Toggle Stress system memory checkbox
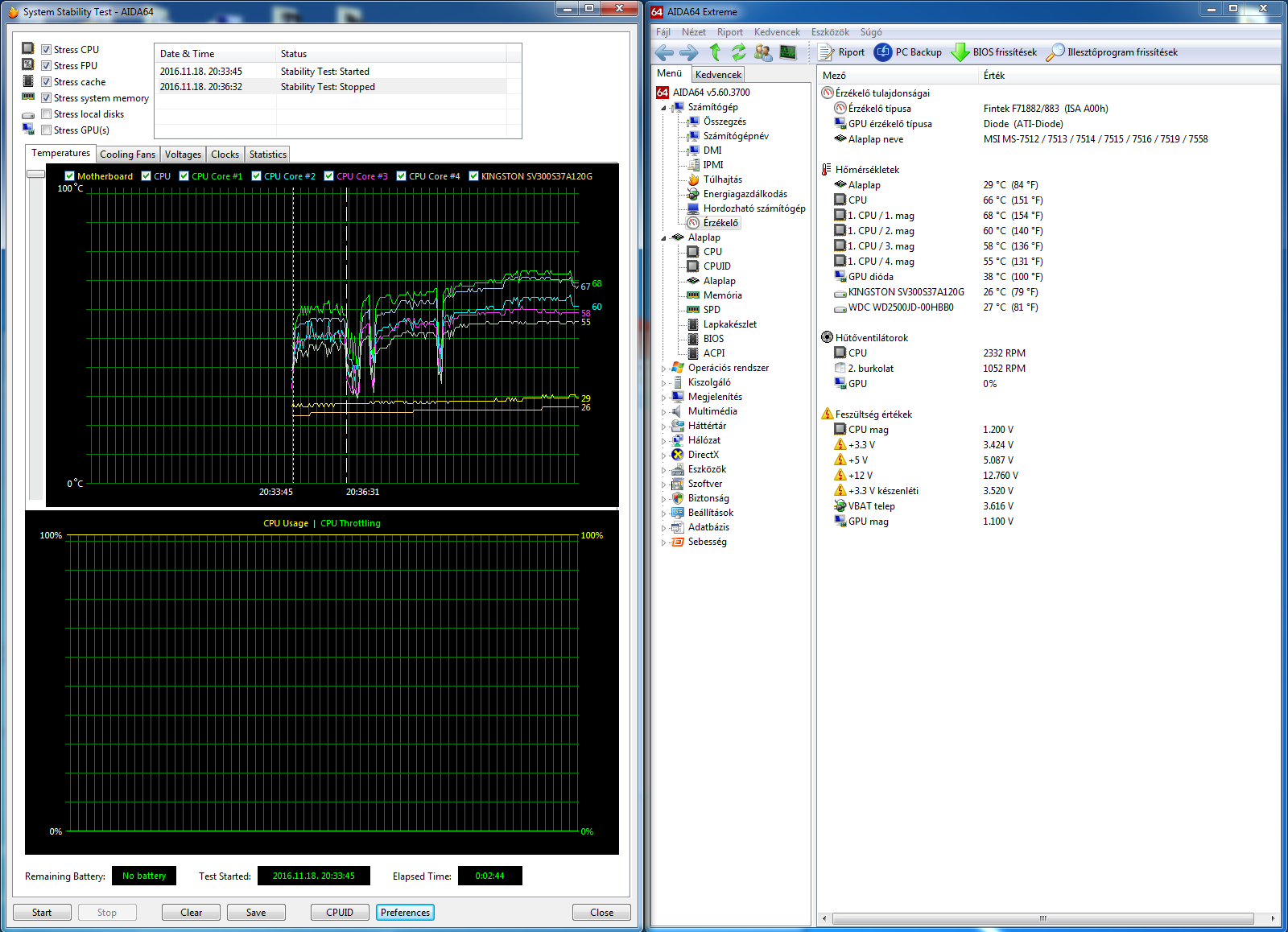 coord(47,98)
